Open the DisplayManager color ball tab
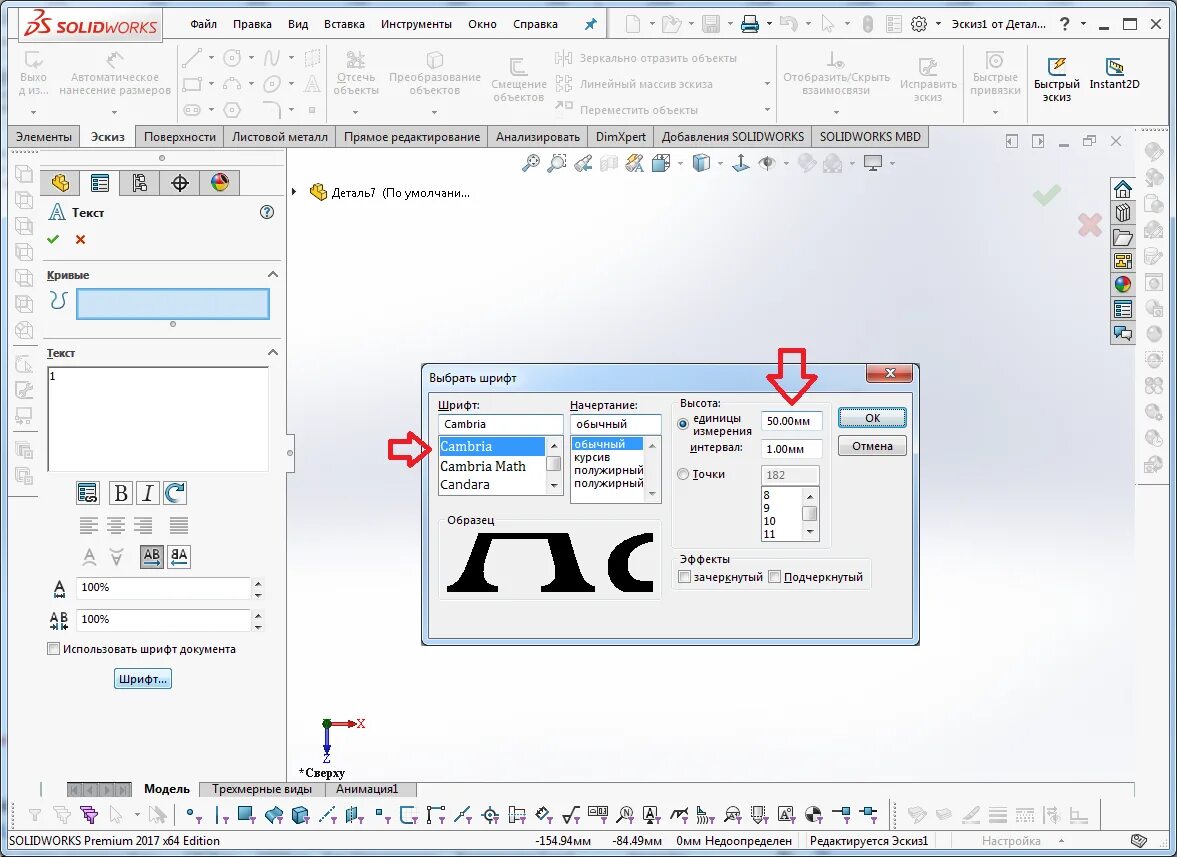This screenshot has width=1177, height=857. (219, 182)
